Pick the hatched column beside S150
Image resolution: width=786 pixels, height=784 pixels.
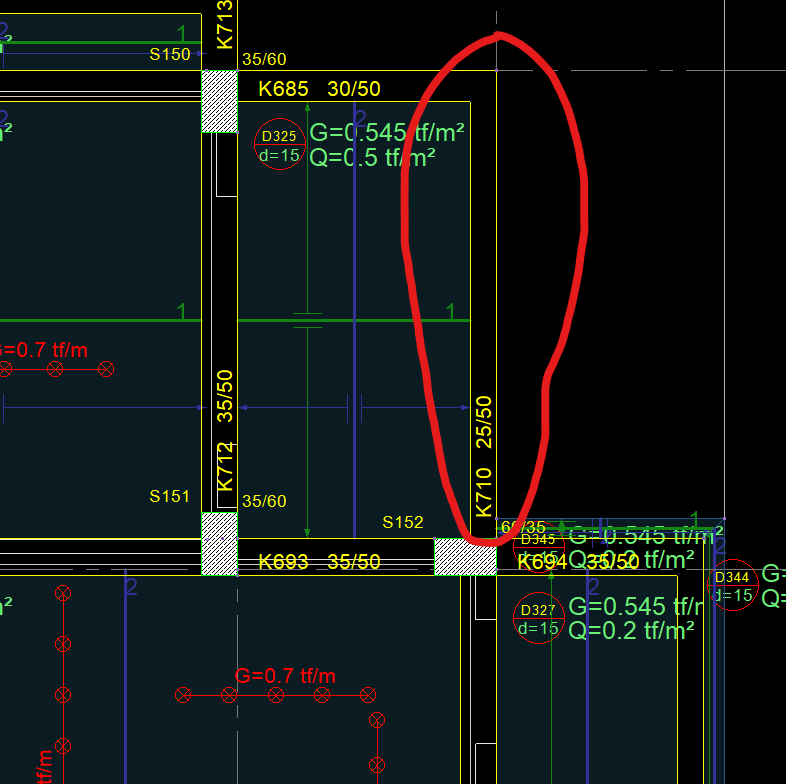(220, 101)
